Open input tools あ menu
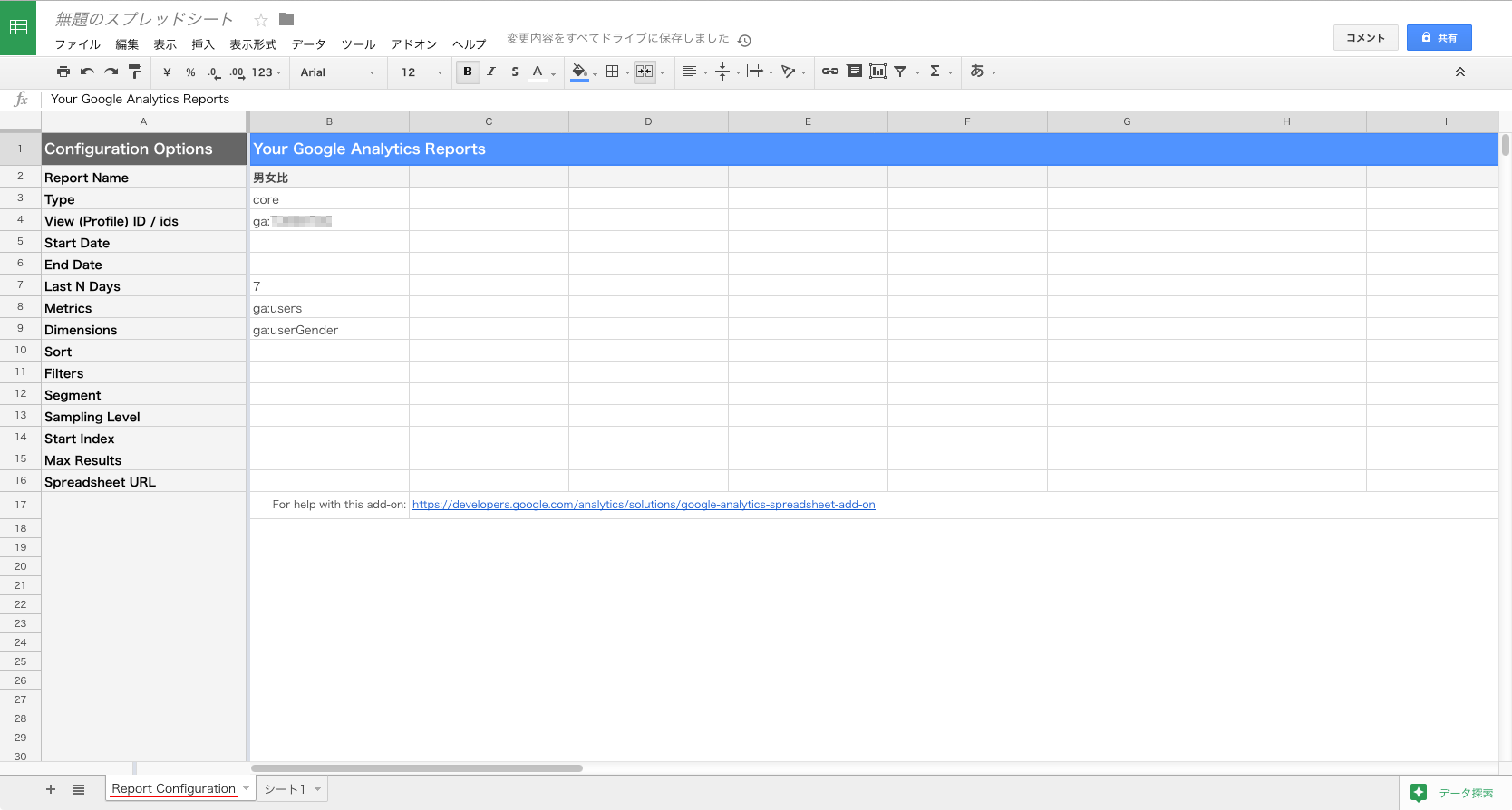Screen dimensions: 1512x810 point(983,72)
